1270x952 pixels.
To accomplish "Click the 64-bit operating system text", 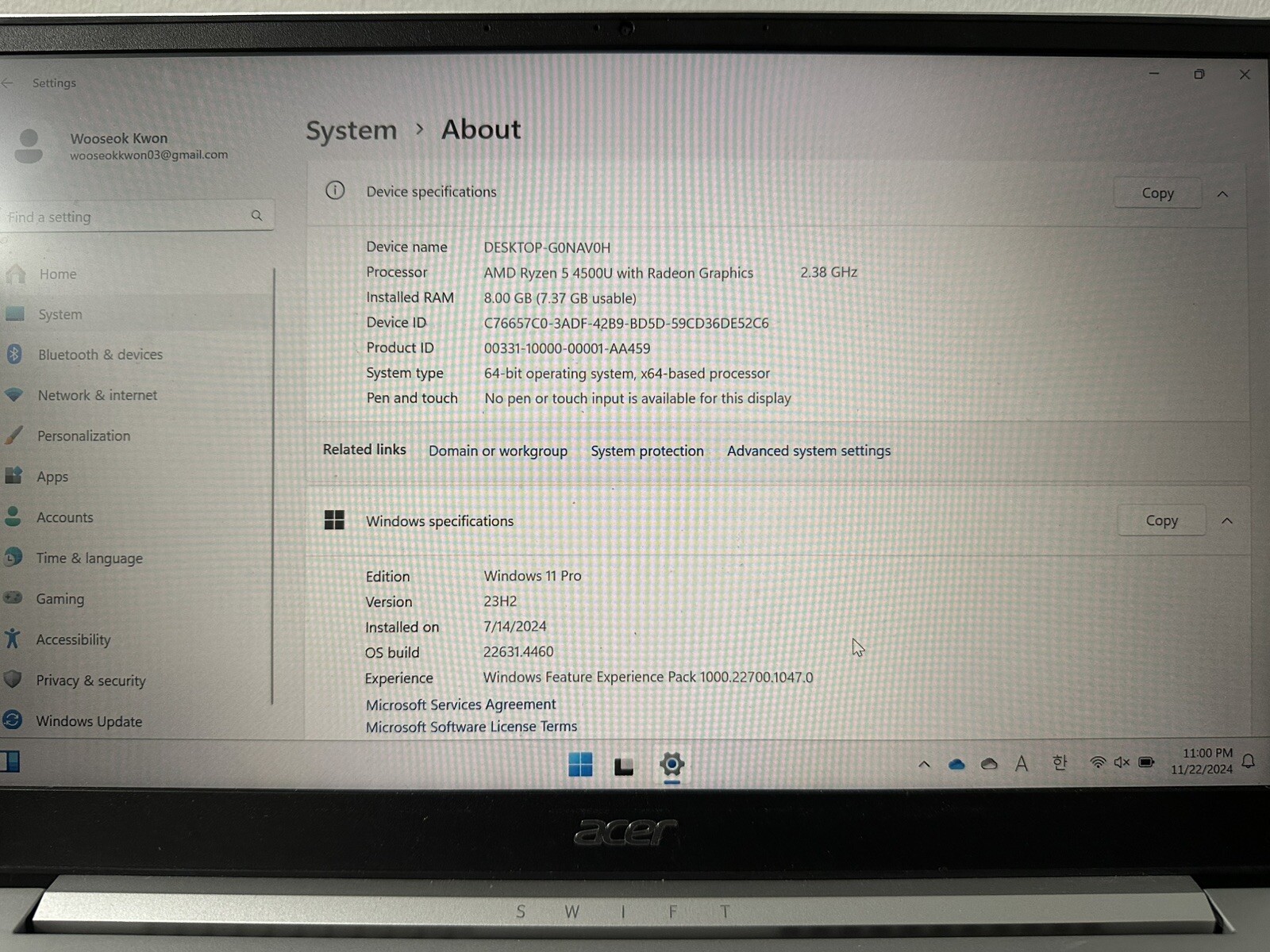I will click(x=627, y=373).
